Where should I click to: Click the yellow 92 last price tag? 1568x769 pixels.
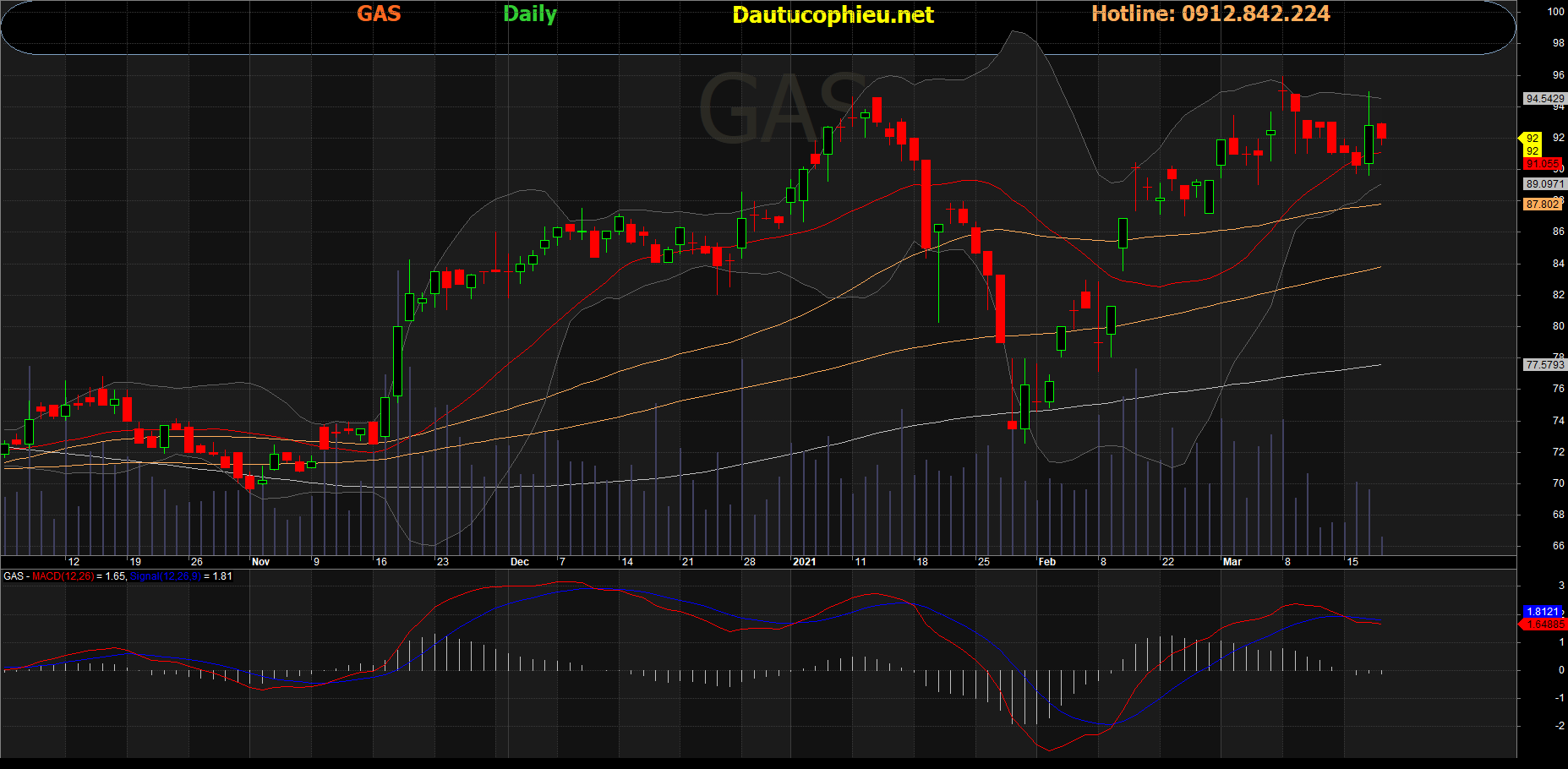click(x=1532, y=139)
